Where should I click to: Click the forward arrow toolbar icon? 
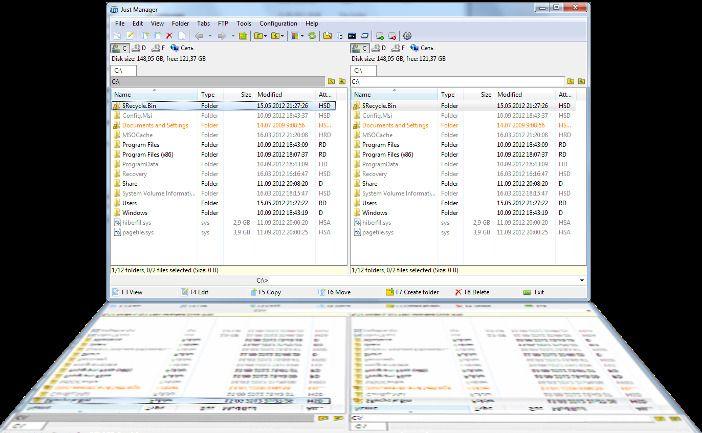(221, 36)
